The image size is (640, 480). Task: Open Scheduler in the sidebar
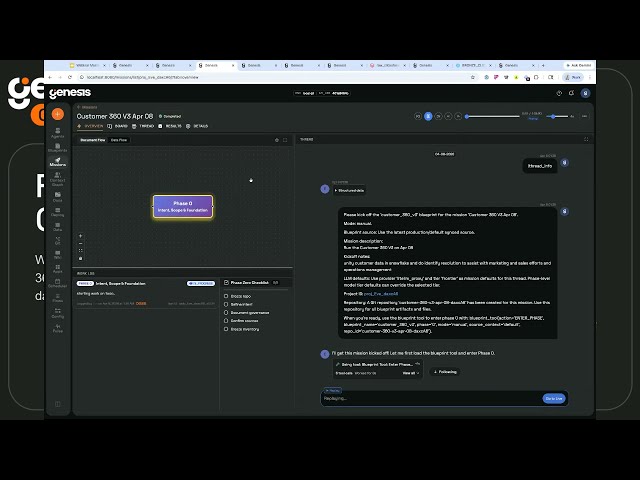pyautogui.click(x=58, y=283)
